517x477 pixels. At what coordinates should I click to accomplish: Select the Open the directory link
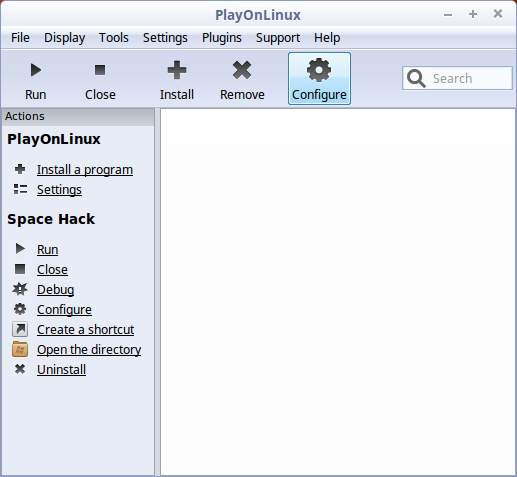[x=89, y=350]
